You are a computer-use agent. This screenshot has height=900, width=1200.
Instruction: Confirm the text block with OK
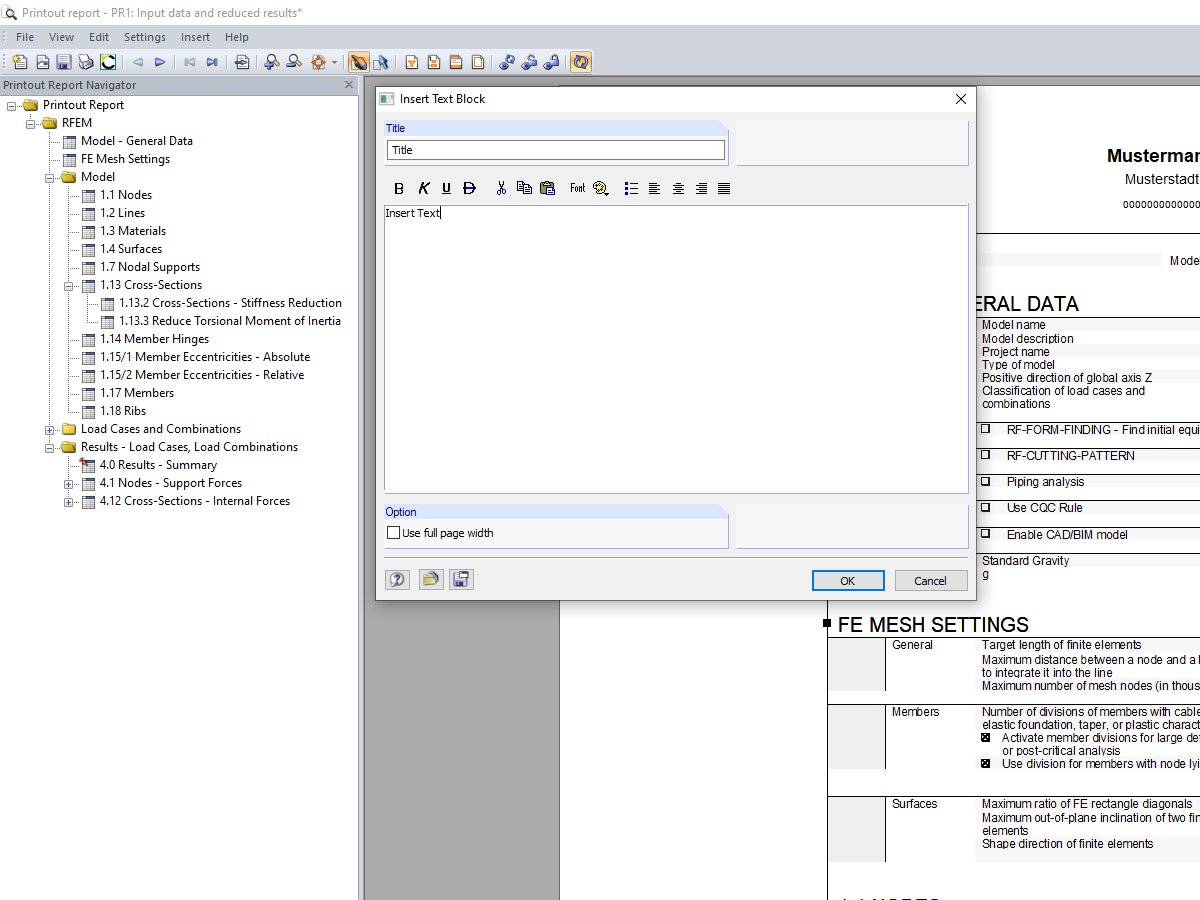click(848, 580)
